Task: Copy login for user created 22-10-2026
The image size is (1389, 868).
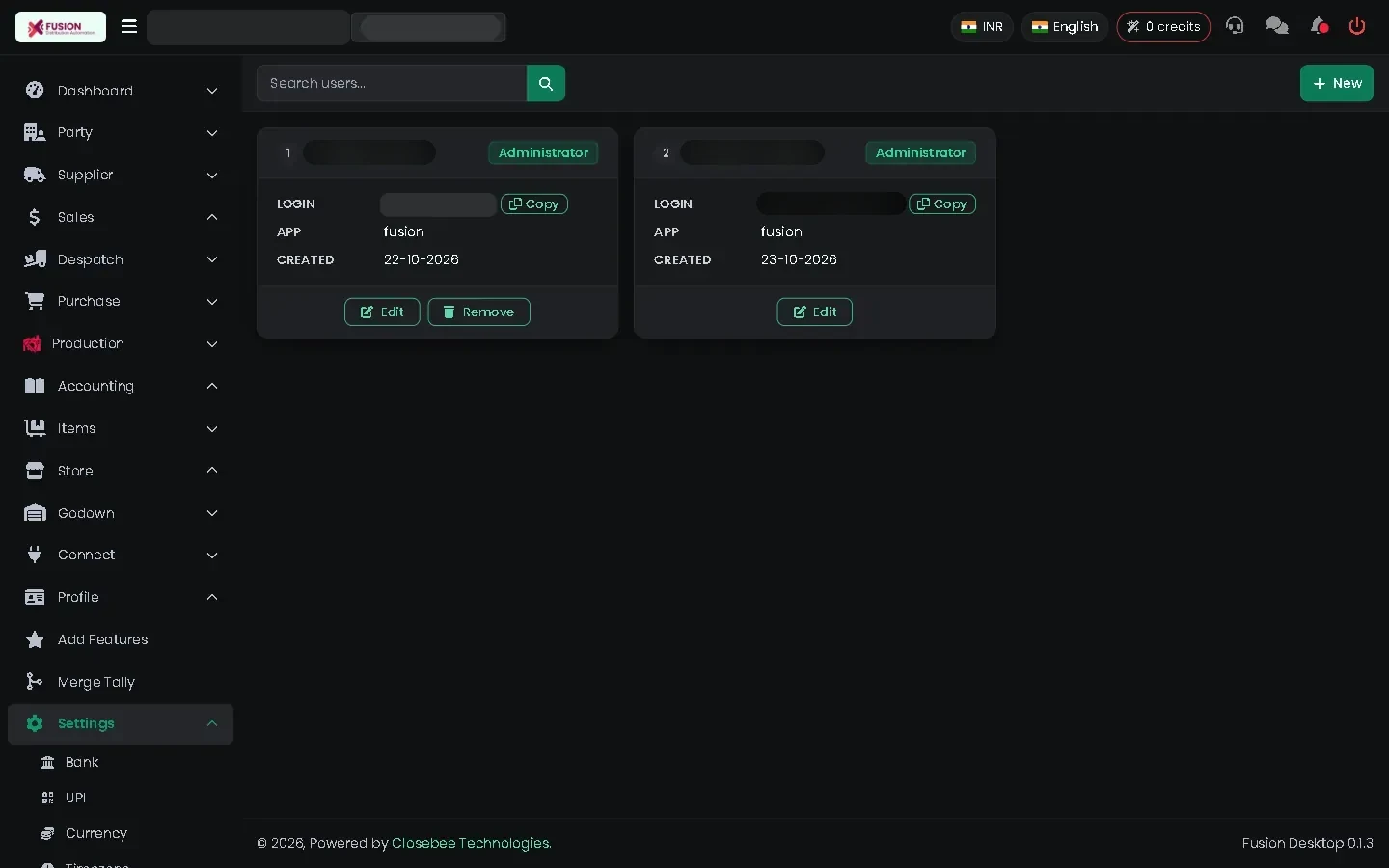Action: coord(534,203)
